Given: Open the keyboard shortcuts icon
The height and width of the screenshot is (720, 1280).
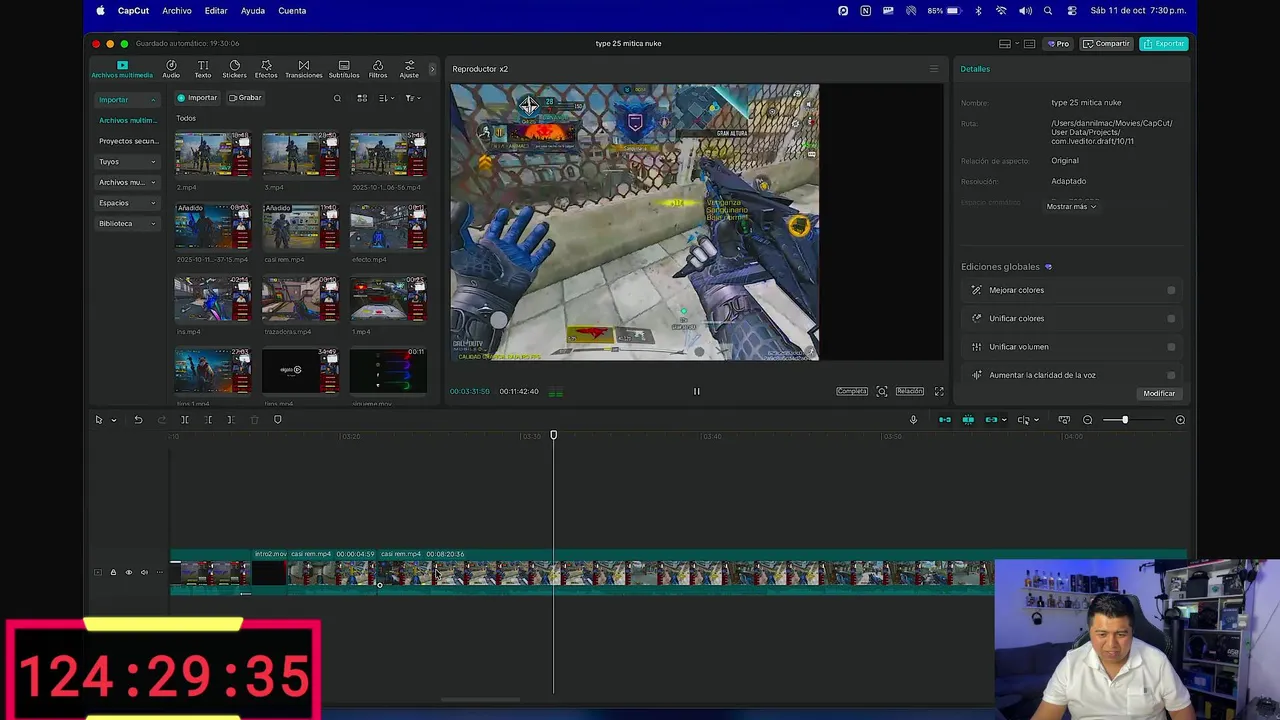Looking at the screenshot, I should (1029, 44).
